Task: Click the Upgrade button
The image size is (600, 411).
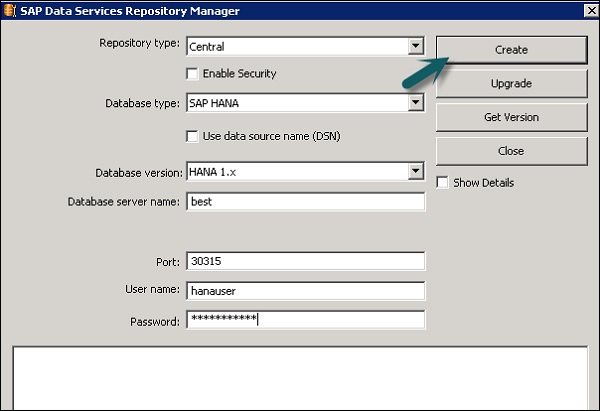Action: [511, 83]
